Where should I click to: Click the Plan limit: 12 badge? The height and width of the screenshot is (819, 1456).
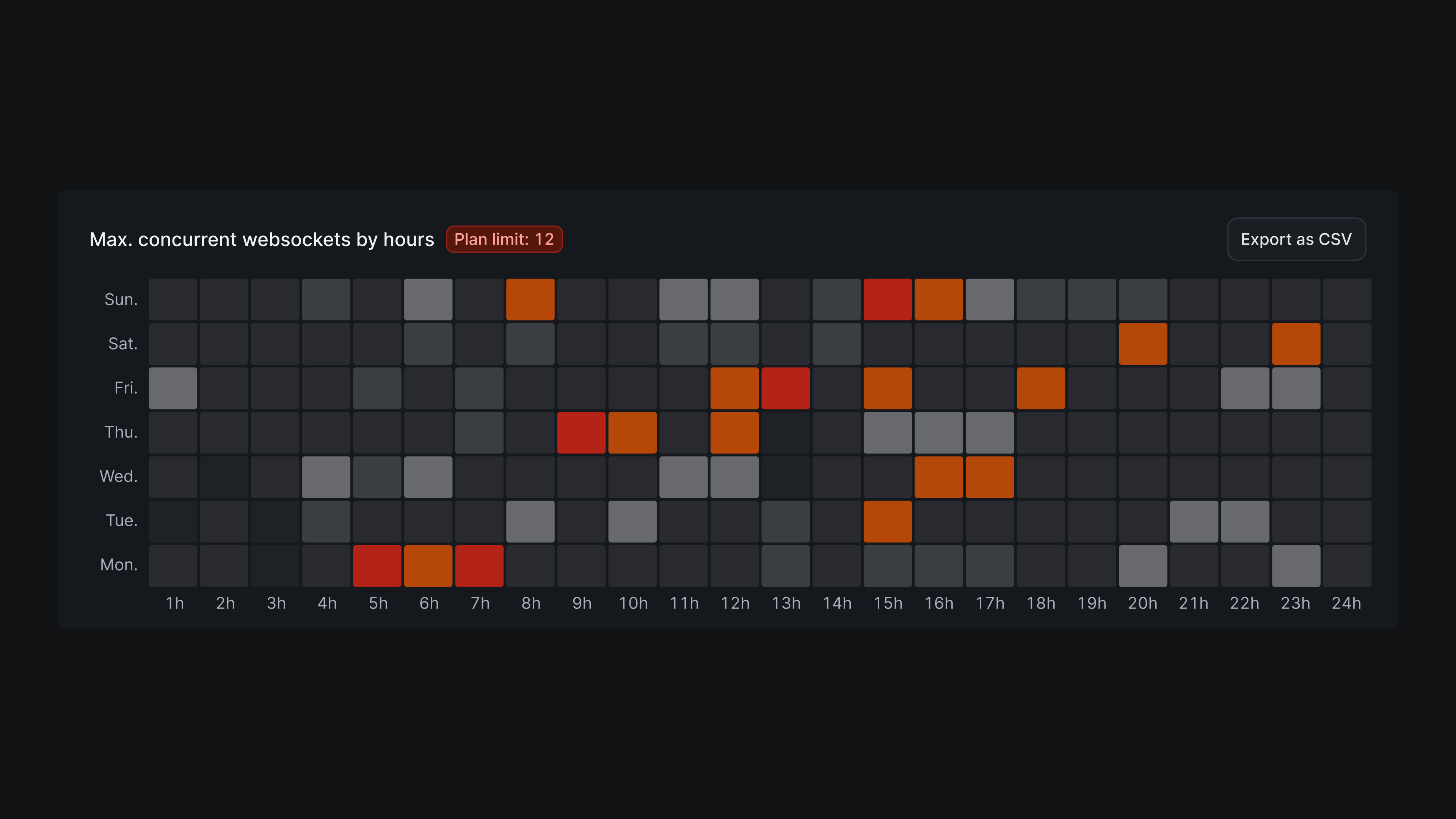(x=504, y=239)
